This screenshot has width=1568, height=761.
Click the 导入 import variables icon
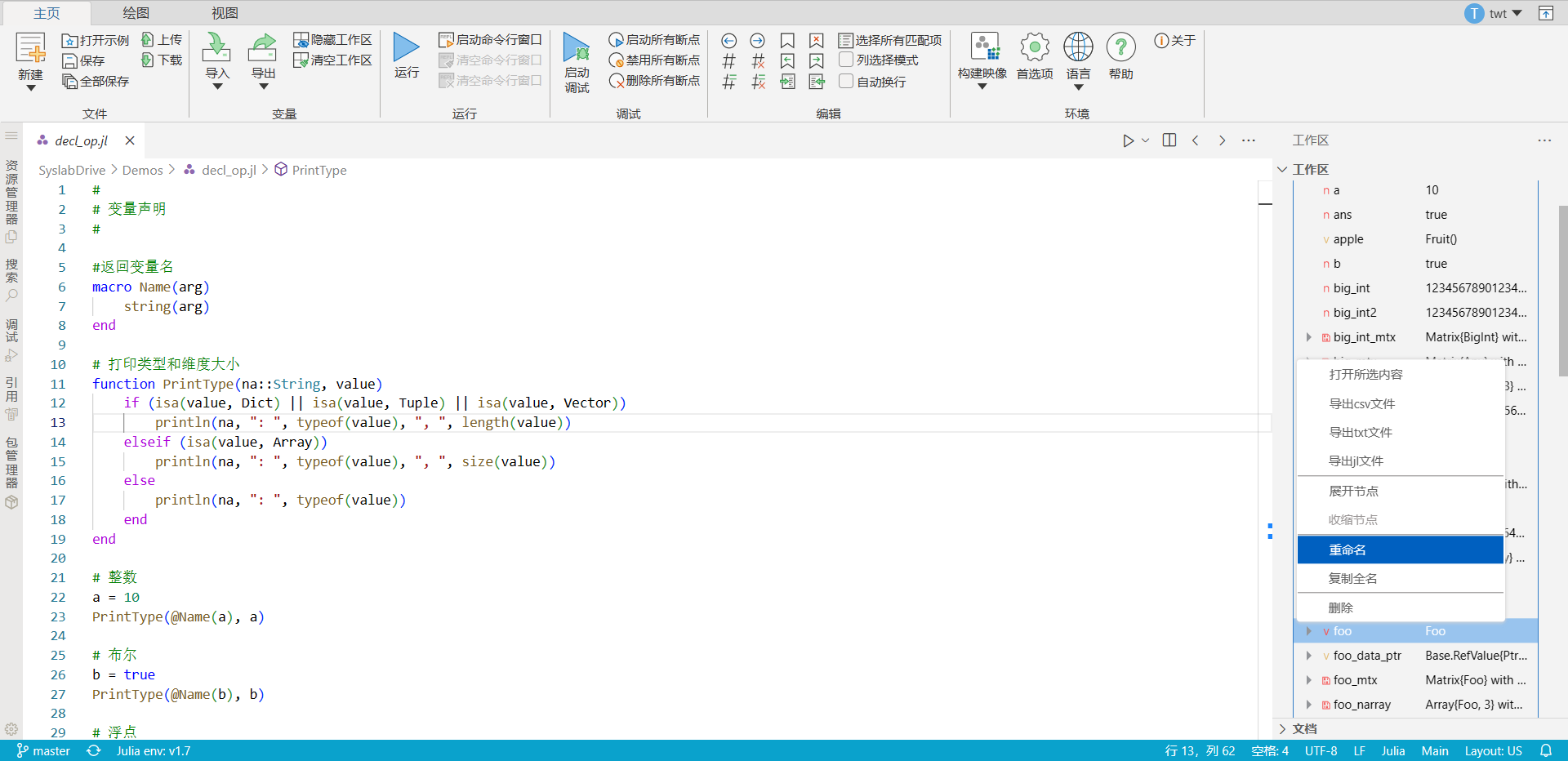(216, 47)
